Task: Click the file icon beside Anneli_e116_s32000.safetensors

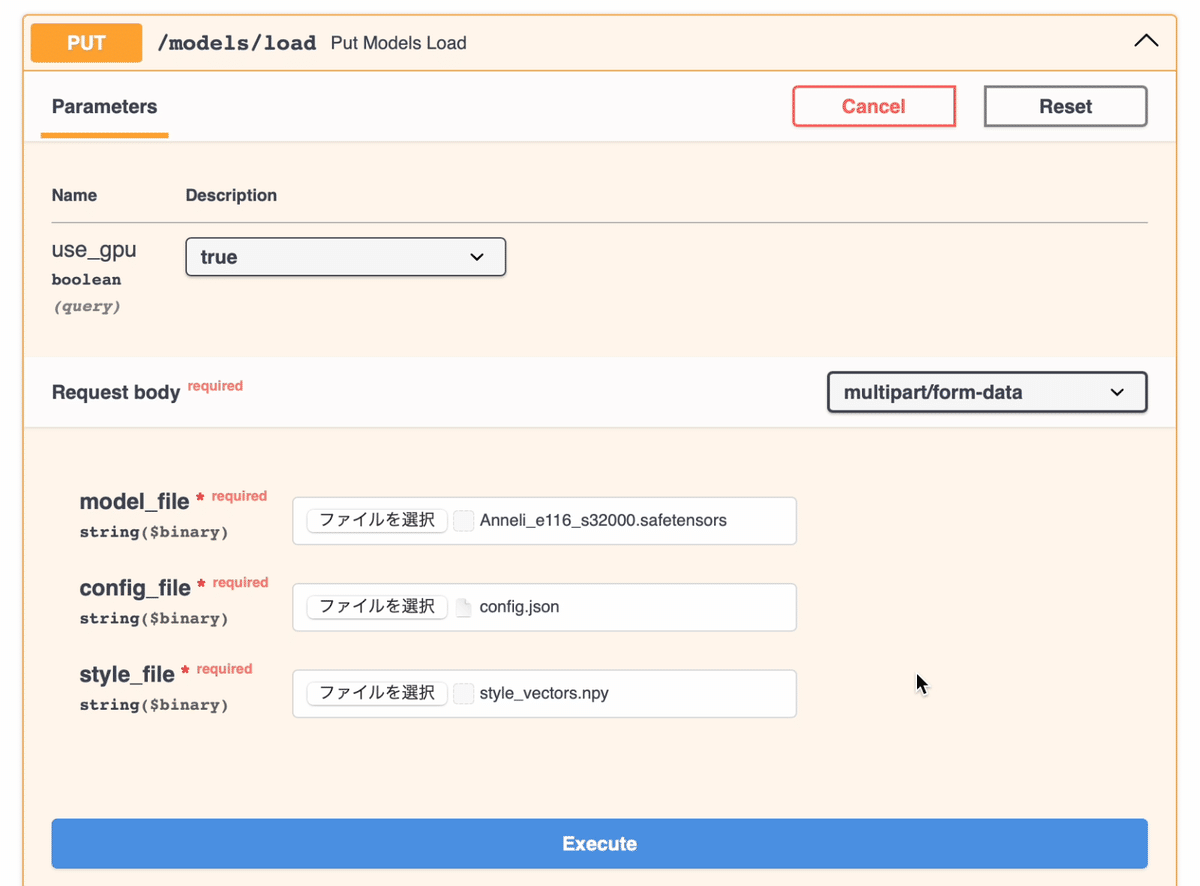Action: point(463,520)
